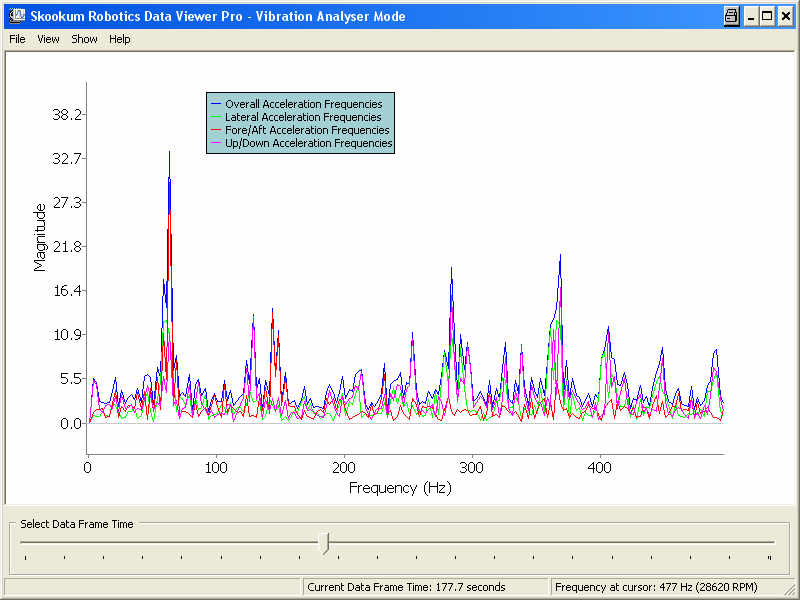Click the Lateral Acceleration Frequencies legend entry
Screen dimensions: 800x600
(303, 117)
